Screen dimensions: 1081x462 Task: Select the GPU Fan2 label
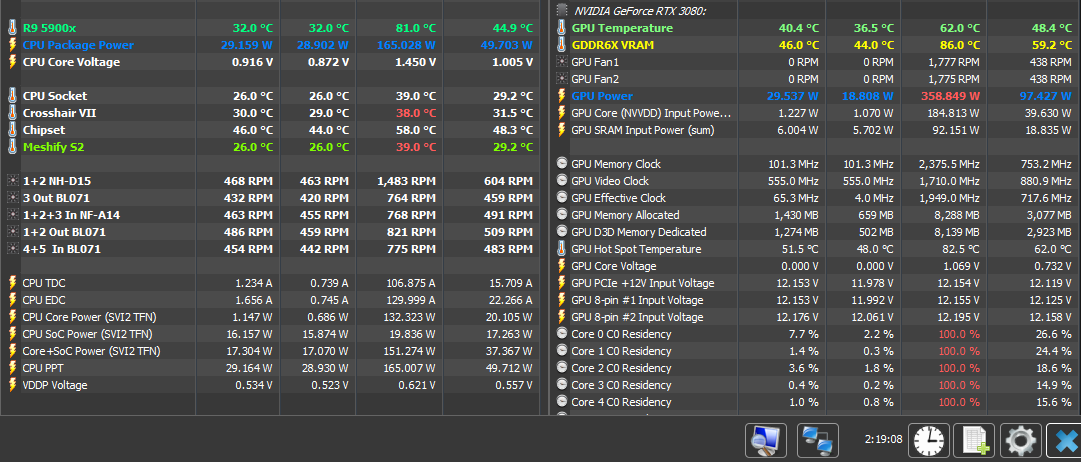coord(596,79)
